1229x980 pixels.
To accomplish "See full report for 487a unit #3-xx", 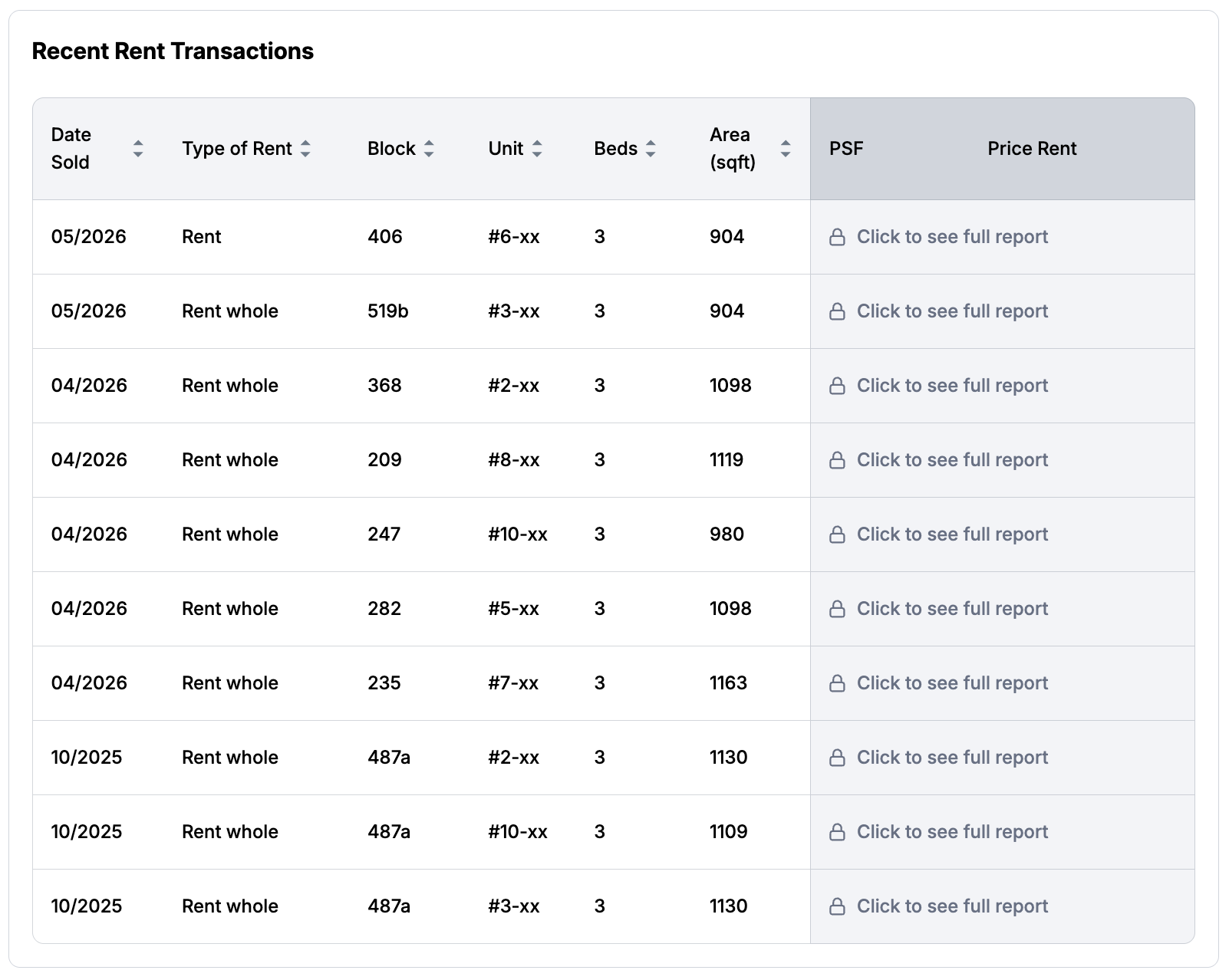I will 938,906.
